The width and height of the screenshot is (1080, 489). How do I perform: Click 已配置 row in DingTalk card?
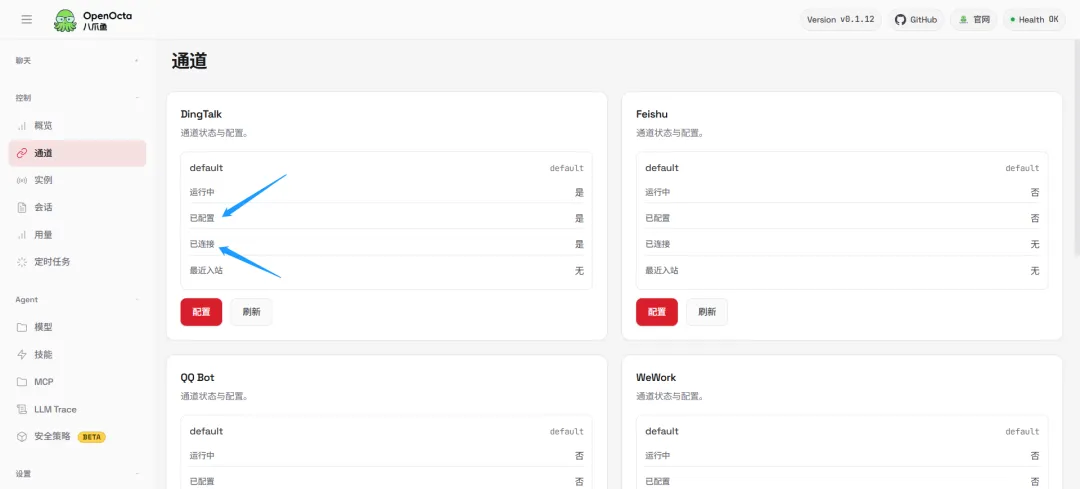[386, 218]
